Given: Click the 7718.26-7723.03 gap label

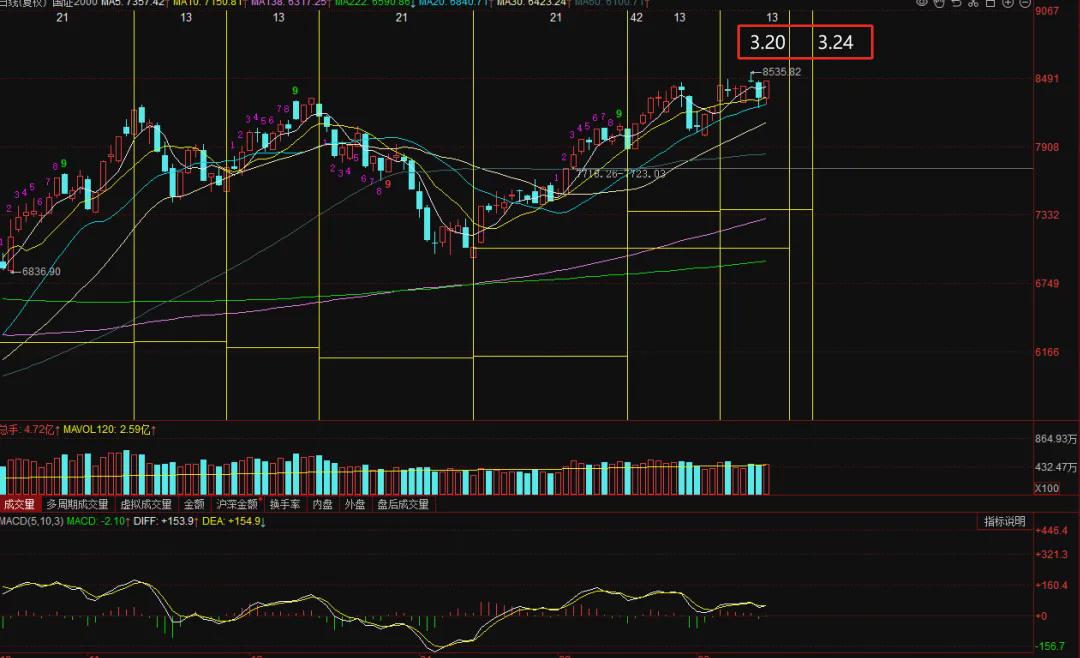Looking at the screenshot, I should click(621, 174).
